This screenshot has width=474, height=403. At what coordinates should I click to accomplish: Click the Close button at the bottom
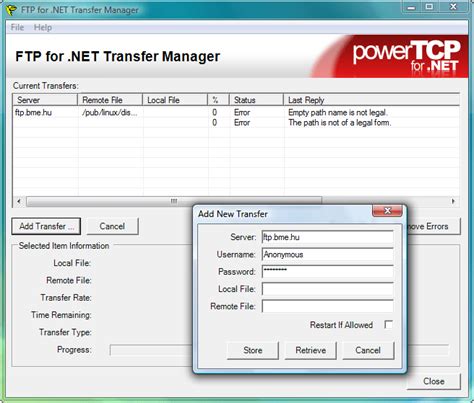click(434, 381)
